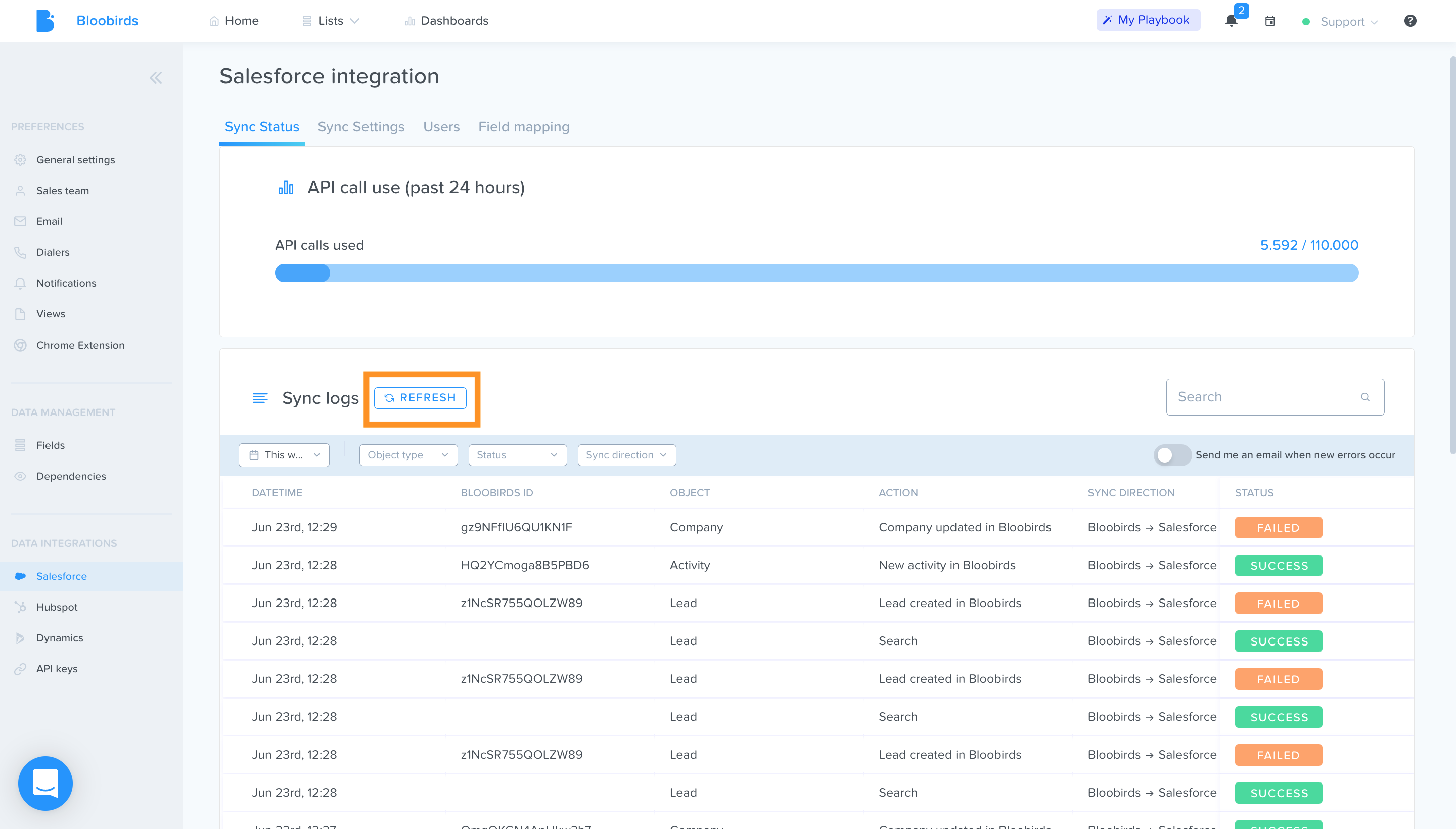1456x829 pixels.
Task: Click Chrome Extension icon
Action: 21,345
